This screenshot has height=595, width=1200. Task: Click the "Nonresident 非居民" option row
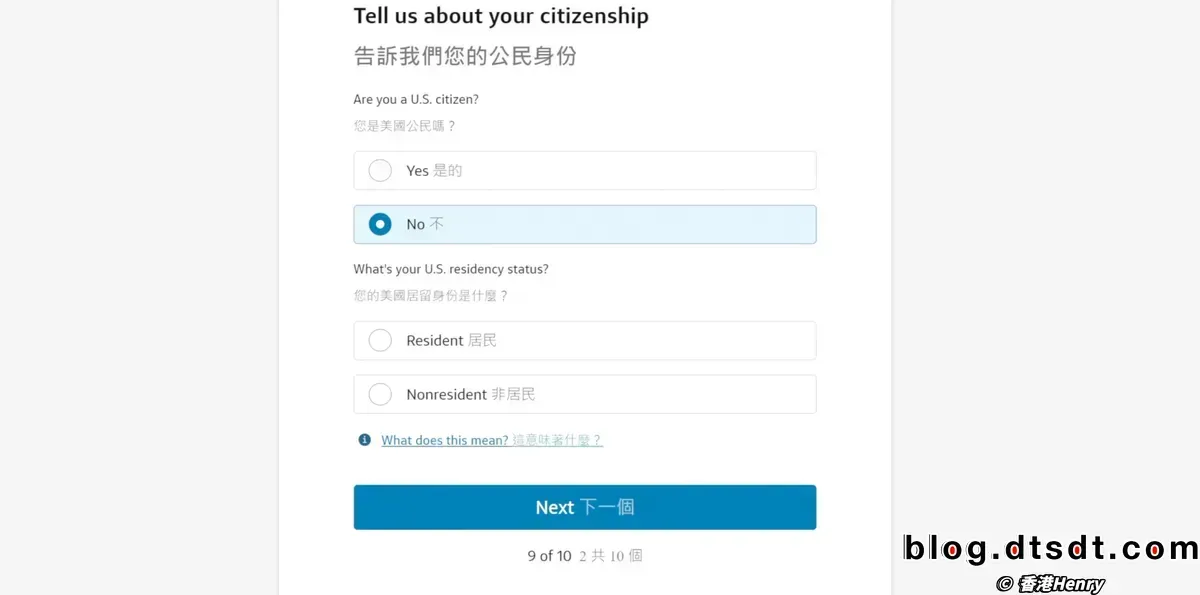coord(585,394)
